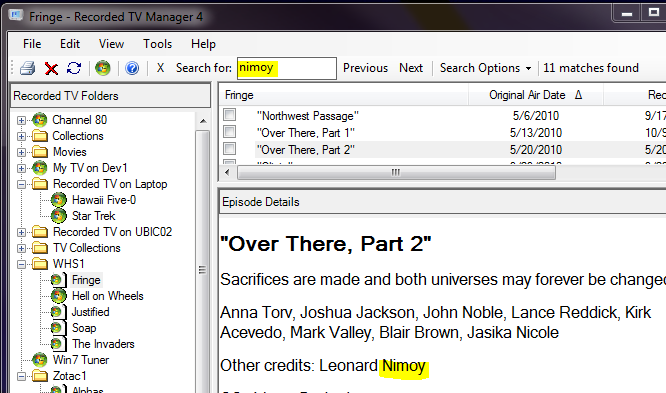Click the horizontal scrollbar thumb in episode list
This screenshot has height=393, width=666.
tap(396, 172)
